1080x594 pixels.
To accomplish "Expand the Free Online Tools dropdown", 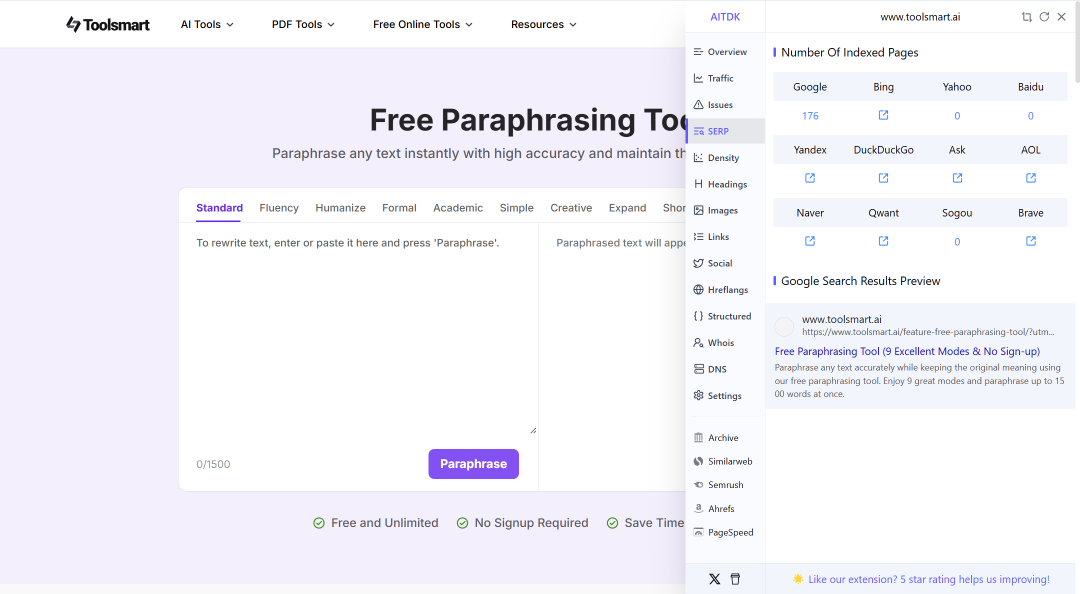I will 423,24.
